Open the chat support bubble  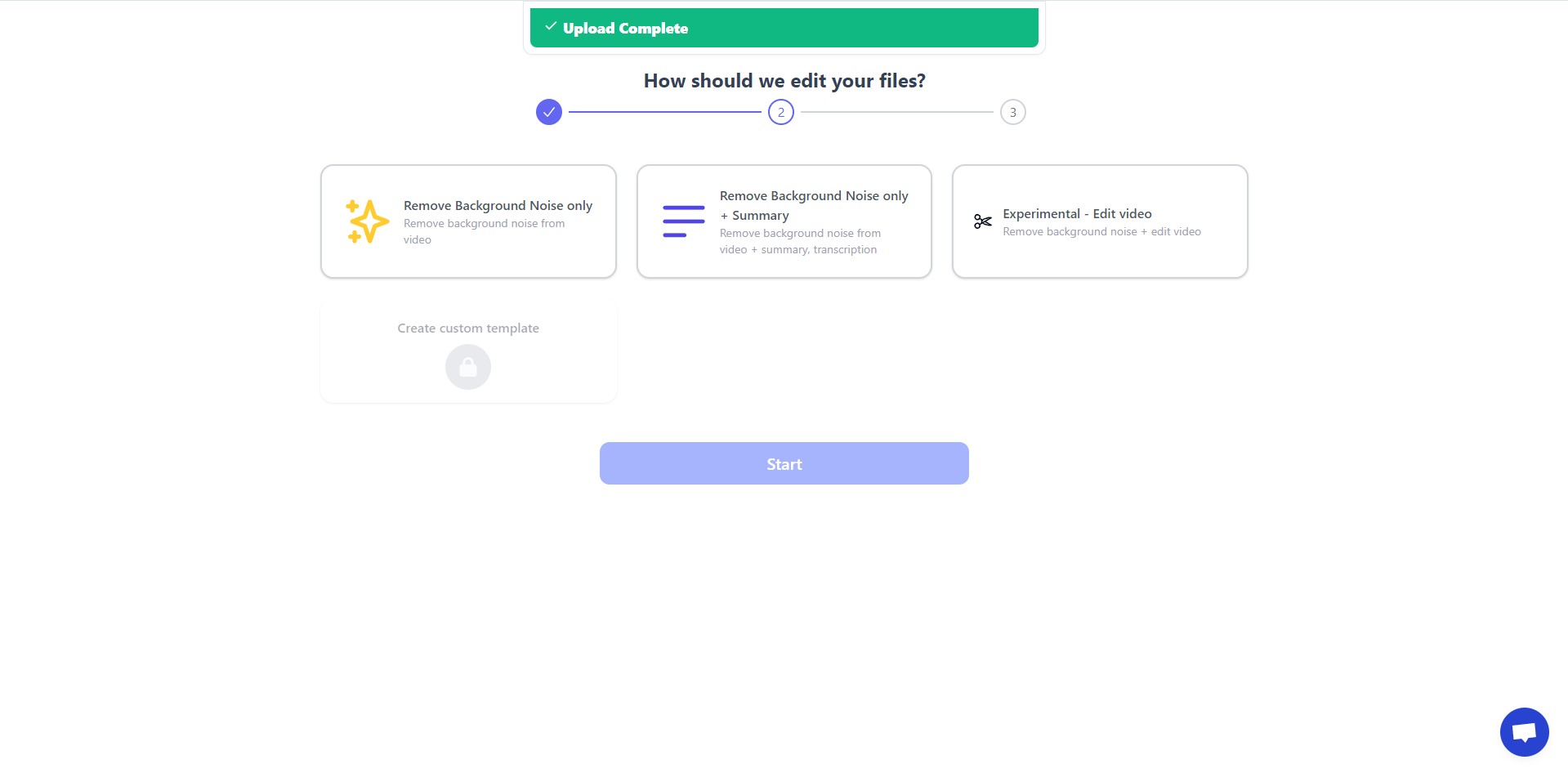pyautogui.click(x=1524, y=732)
